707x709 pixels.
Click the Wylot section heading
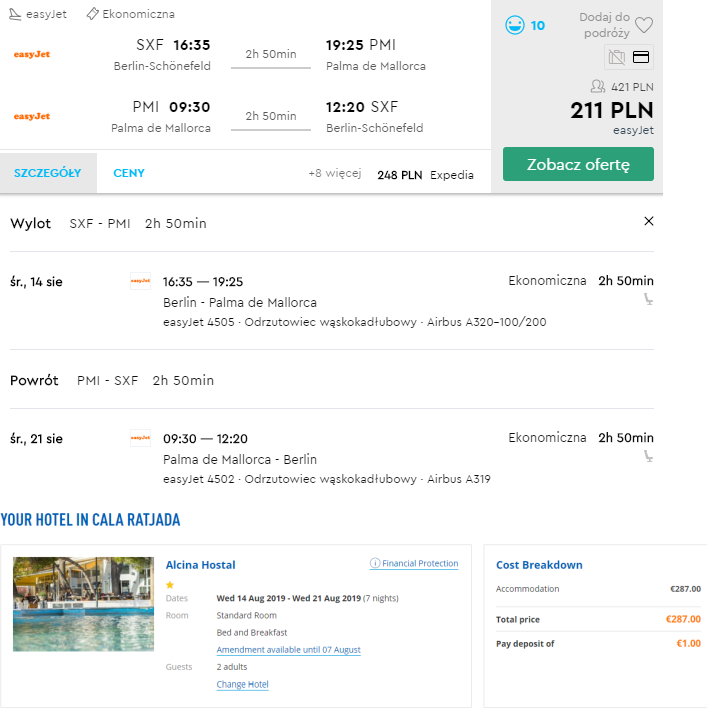click(x=30, y=223)
